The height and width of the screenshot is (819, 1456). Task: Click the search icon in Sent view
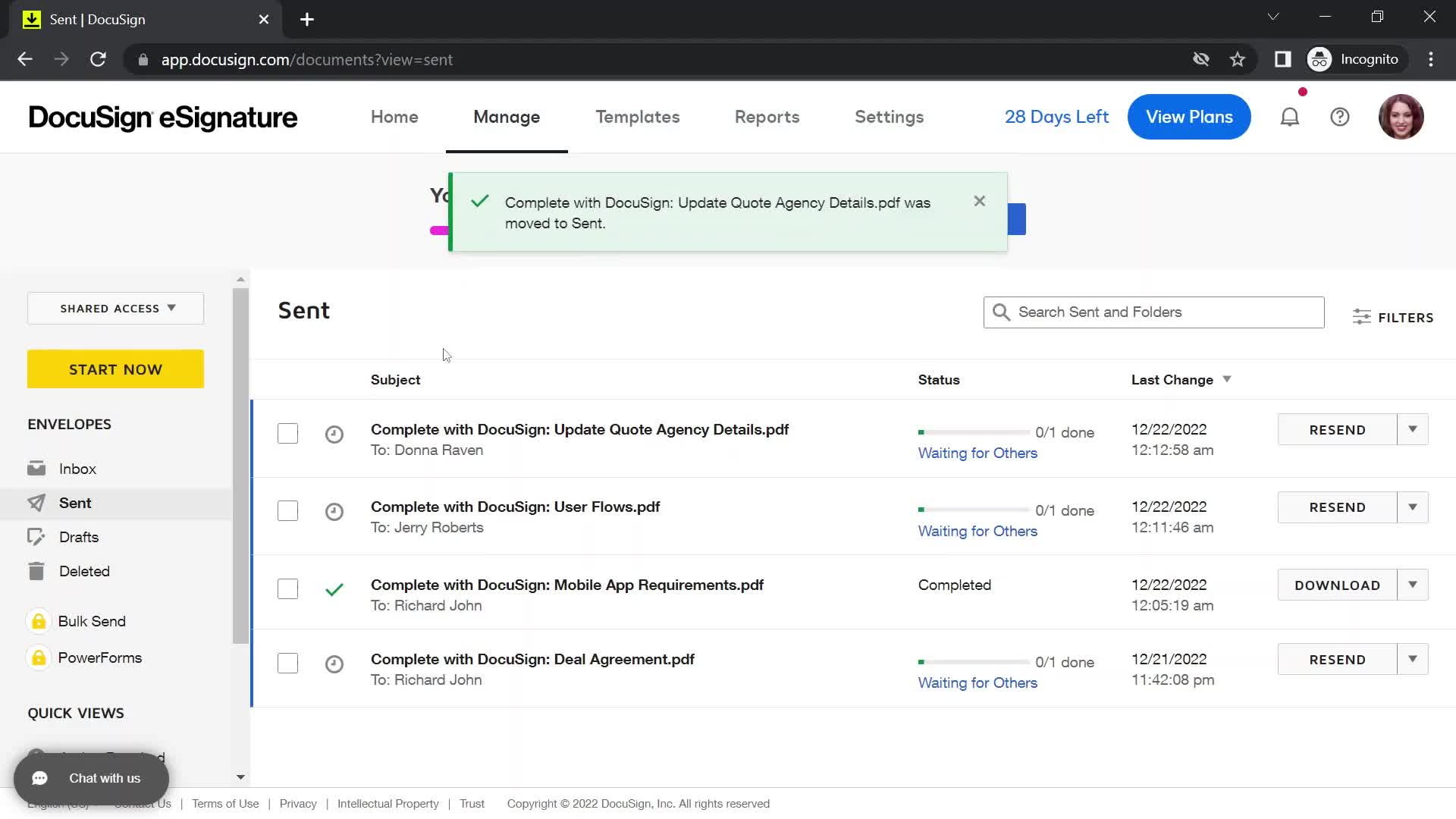point(1002,312)
